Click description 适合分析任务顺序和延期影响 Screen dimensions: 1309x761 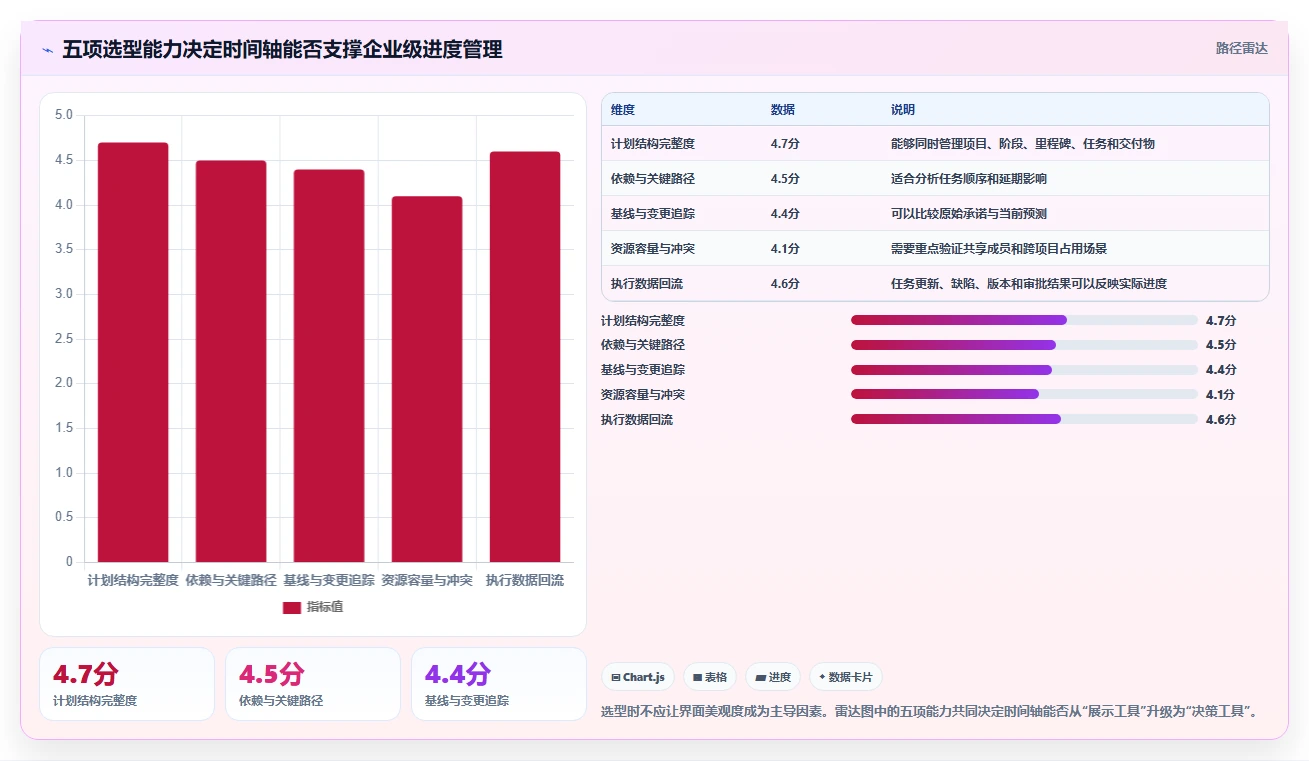(969, 179)
